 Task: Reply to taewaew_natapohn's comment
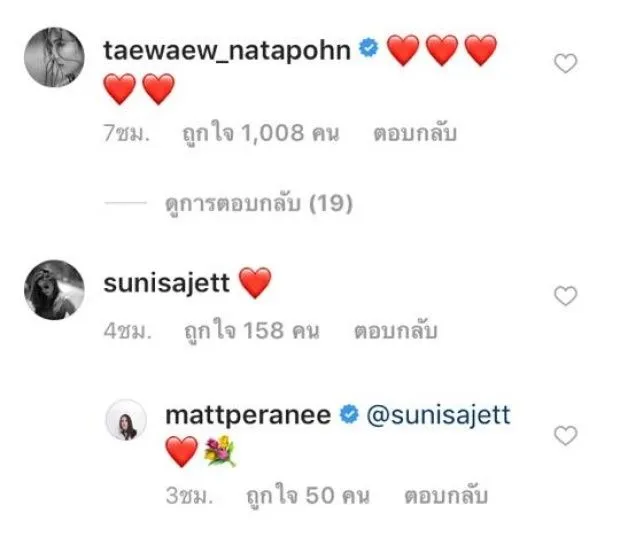coord(416,133)
